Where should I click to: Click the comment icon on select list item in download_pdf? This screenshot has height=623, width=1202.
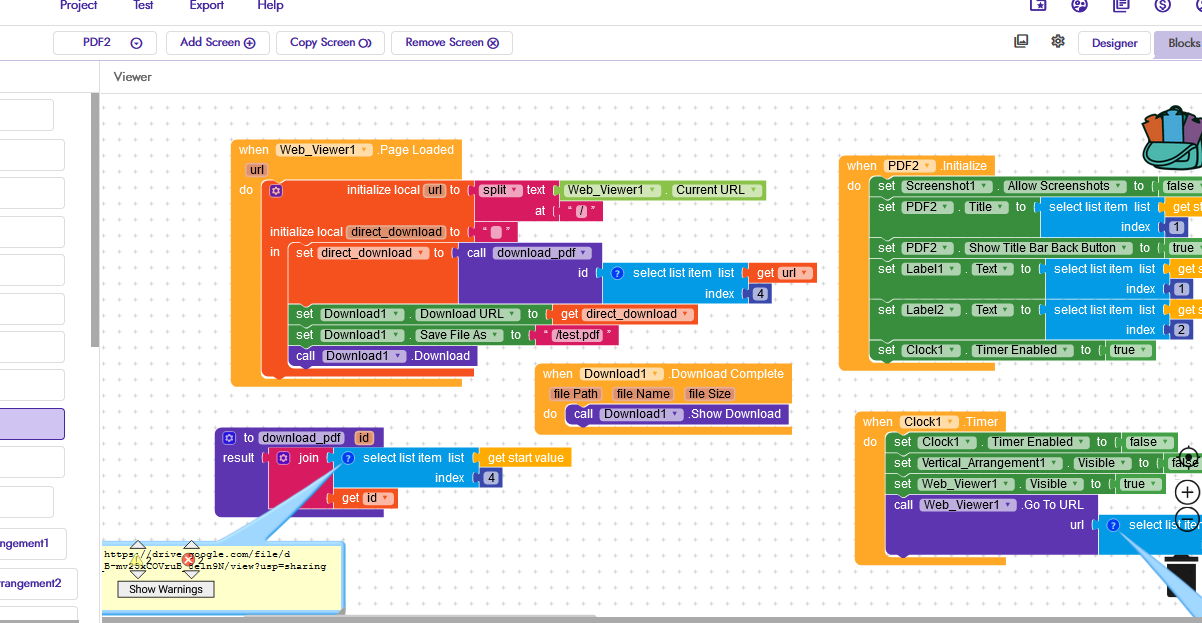point(348,458)
